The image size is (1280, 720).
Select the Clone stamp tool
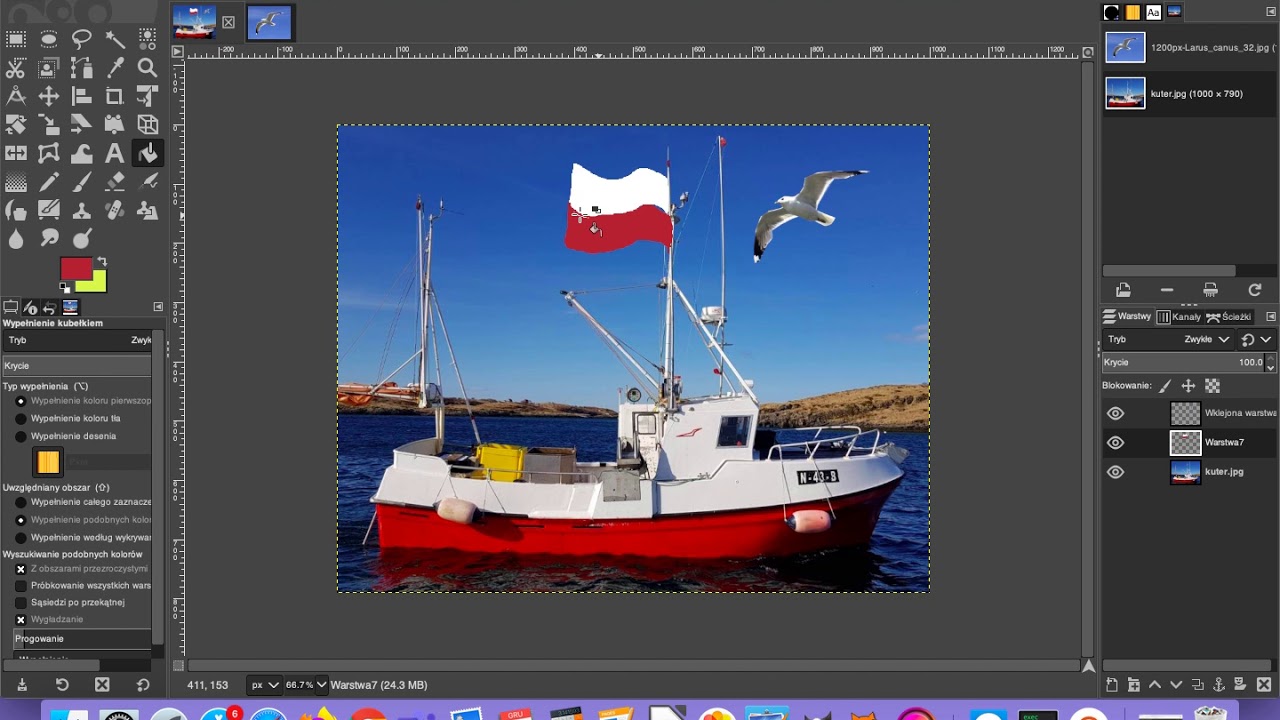(82, 211)
